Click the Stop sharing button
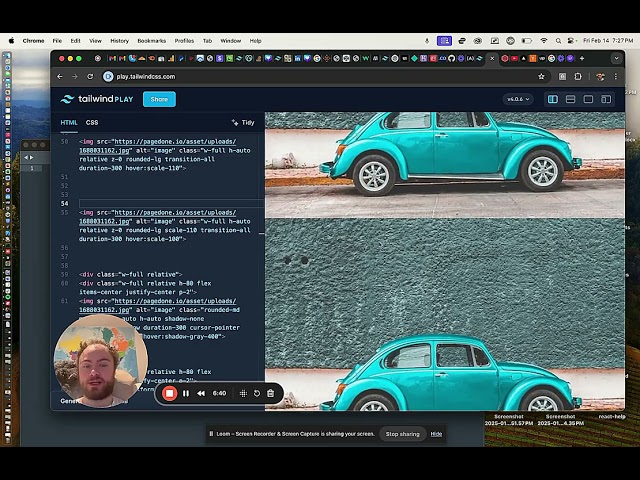Viewport: 640px width, 480px height. pos(402,434)
